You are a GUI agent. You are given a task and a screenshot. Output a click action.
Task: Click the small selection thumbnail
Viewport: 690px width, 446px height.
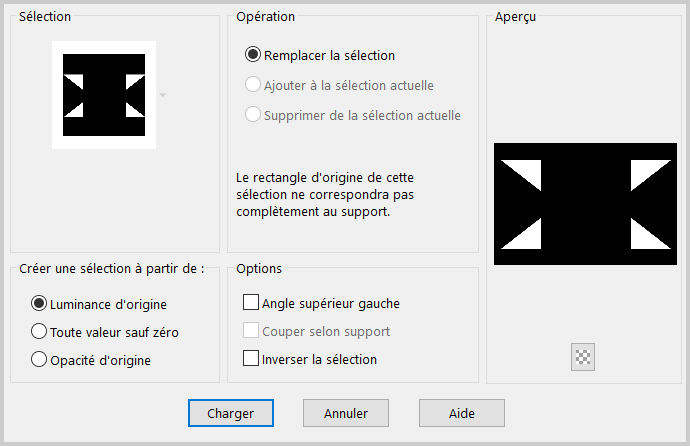pyautogui.click(x=104, y=95)
